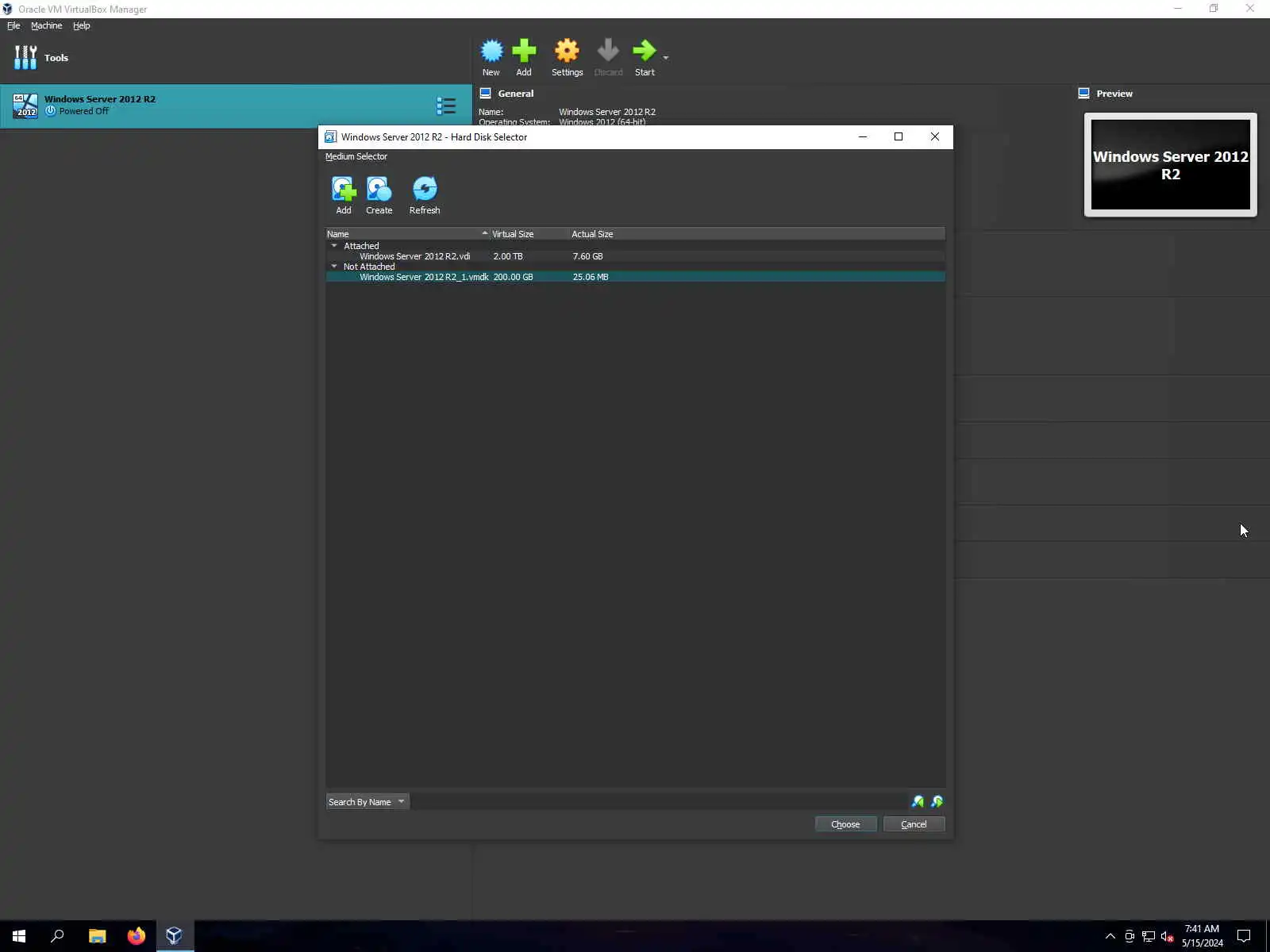Click the Choose button

(x=845, y=824)
